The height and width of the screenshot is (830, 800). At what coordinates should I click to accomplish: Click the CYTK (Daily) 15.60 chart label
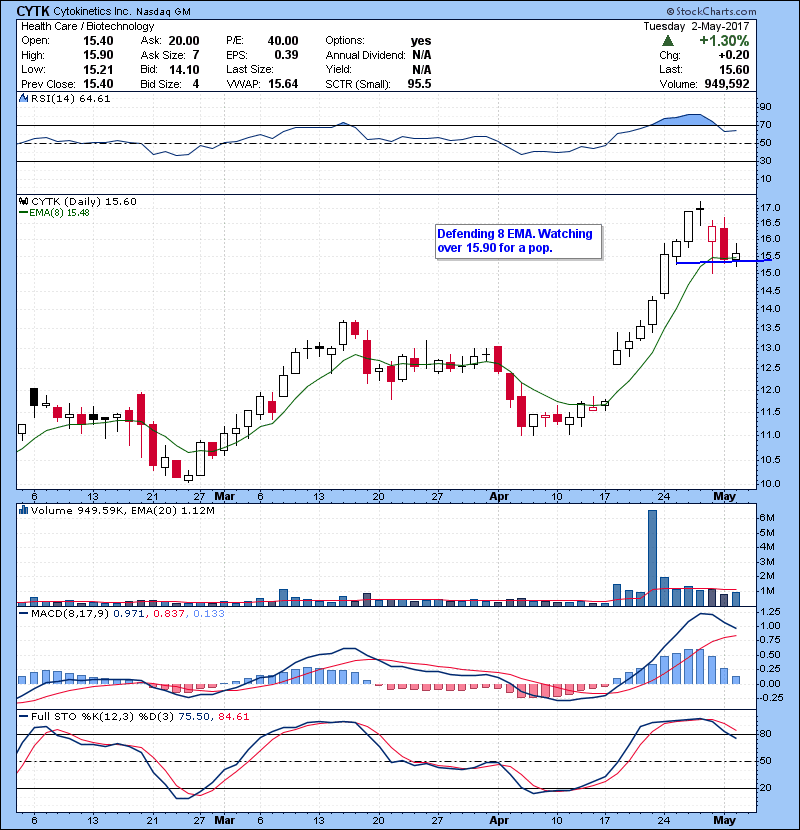click(x=84, y=201)
